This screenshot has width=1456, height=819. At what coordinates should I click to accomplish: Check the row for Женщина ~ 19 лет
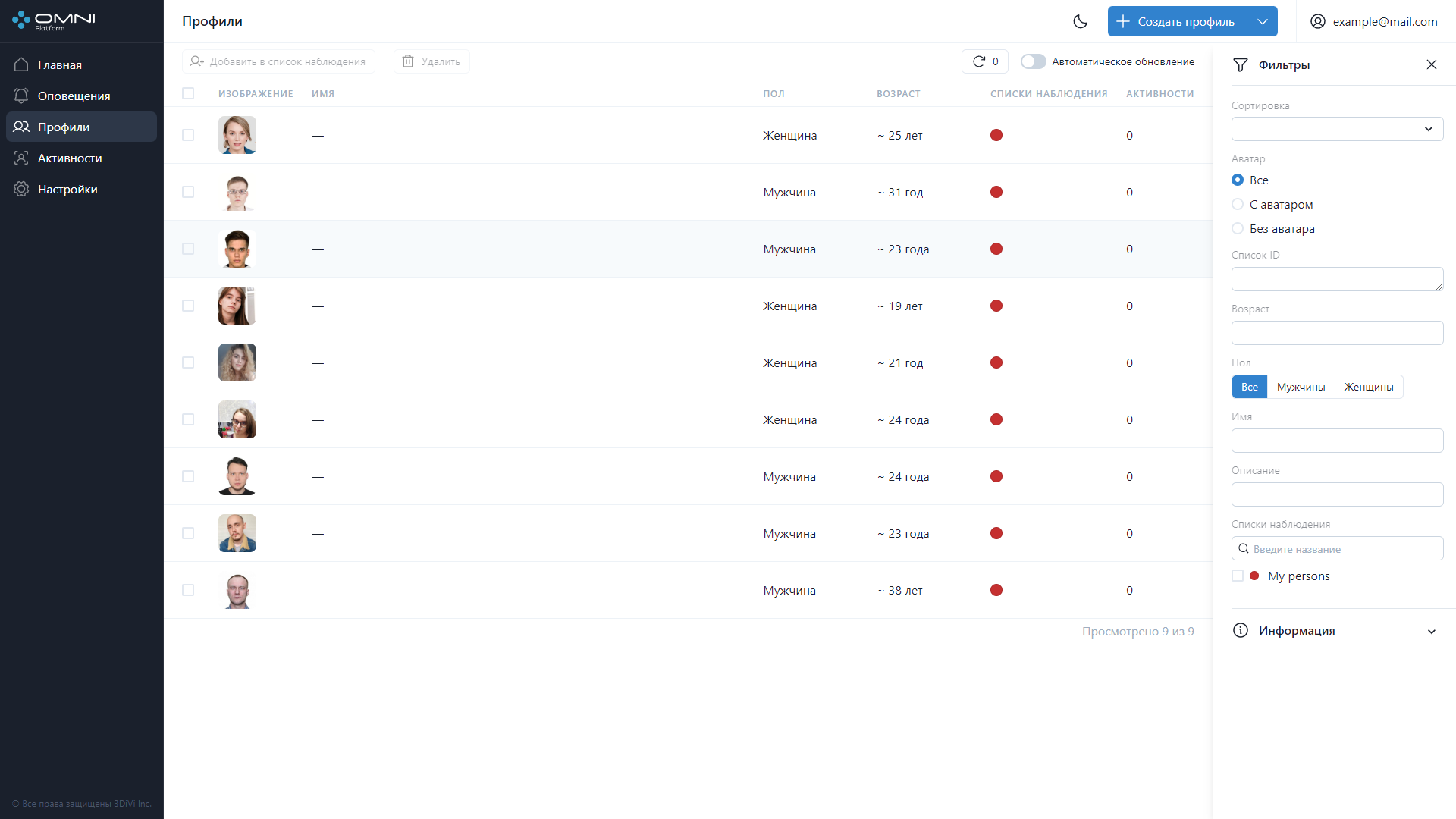(x=188, y=306)
